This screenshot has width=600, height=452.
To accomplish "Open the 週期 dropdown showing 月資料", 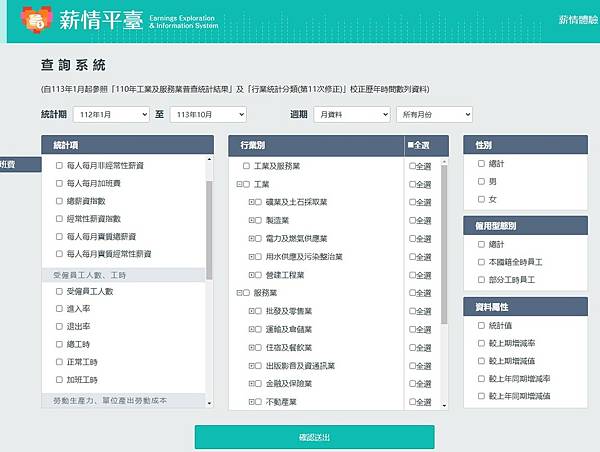I will (x=352, y=114).
